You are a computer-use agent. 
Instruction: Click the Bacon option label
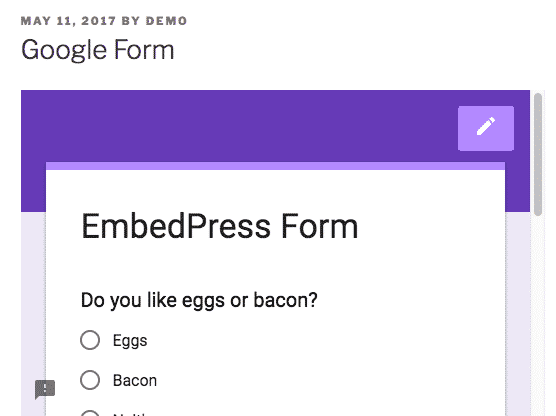pyautogui.click(x=135, y=381)
